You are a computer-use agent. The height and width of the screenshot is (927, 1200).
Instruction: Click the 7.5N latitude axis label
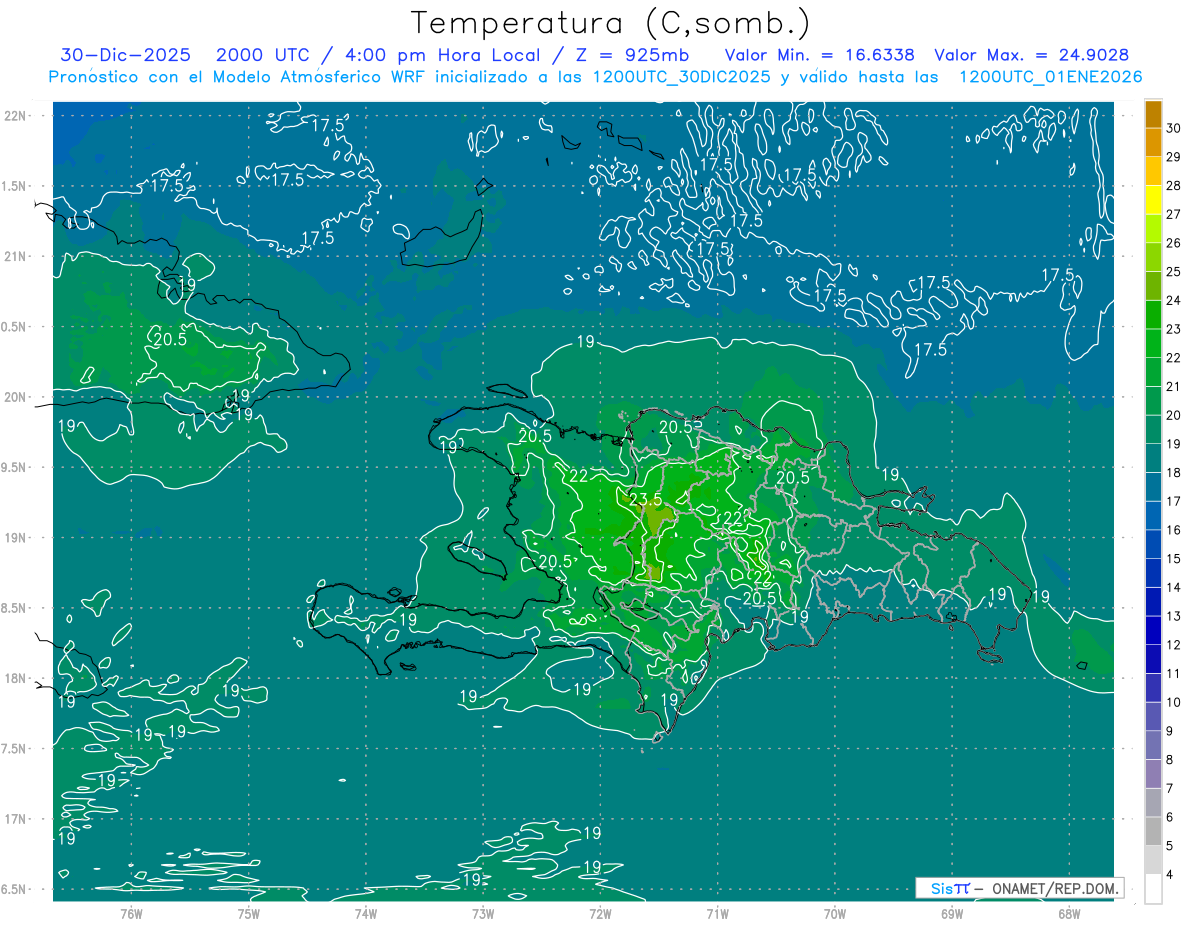15,749
